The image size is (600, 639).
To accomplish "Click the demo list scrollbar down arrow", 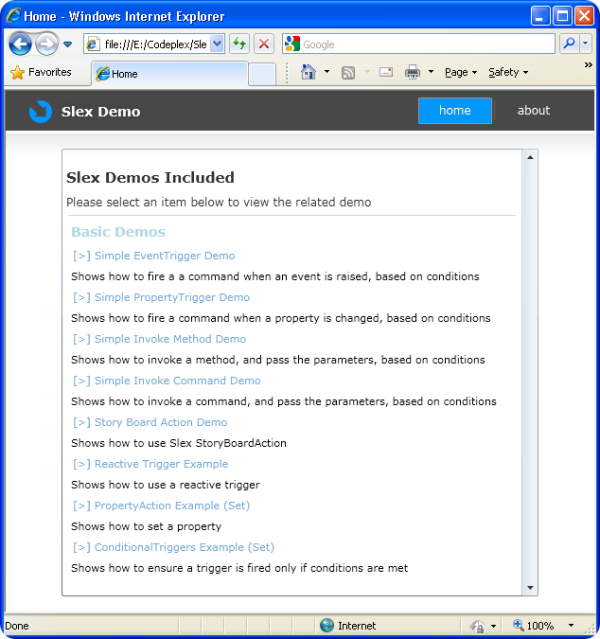I will pyautogui.click(x=530, y=587).
